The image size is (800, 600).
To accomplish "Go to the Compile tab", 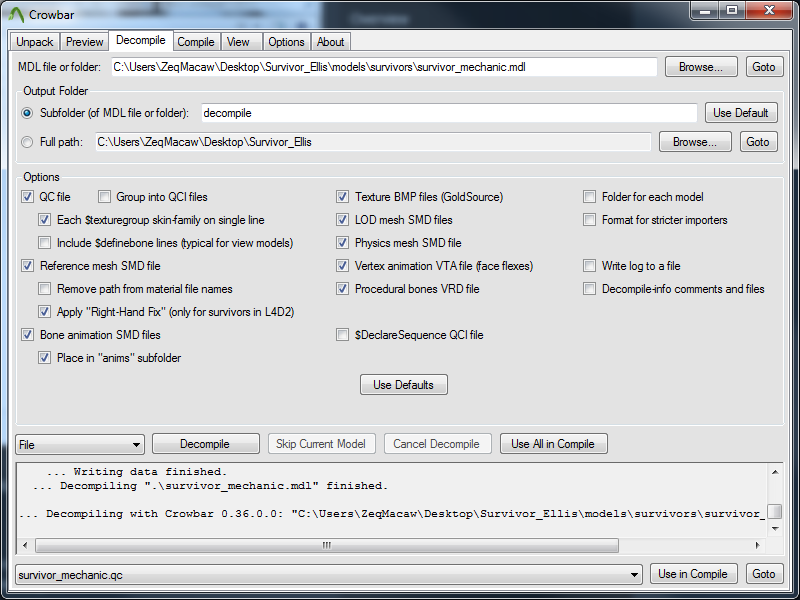I will [x=196, y=42].
